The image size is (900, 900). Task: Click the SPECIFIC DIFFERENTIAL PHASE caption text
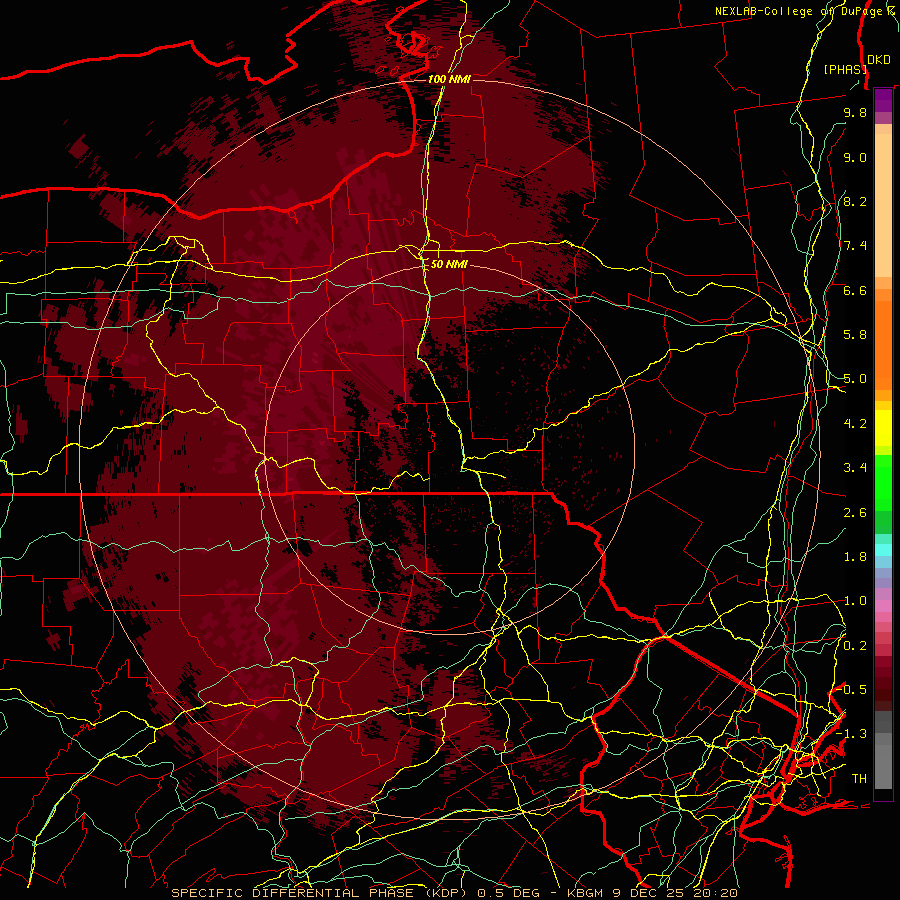pos(292,893)
